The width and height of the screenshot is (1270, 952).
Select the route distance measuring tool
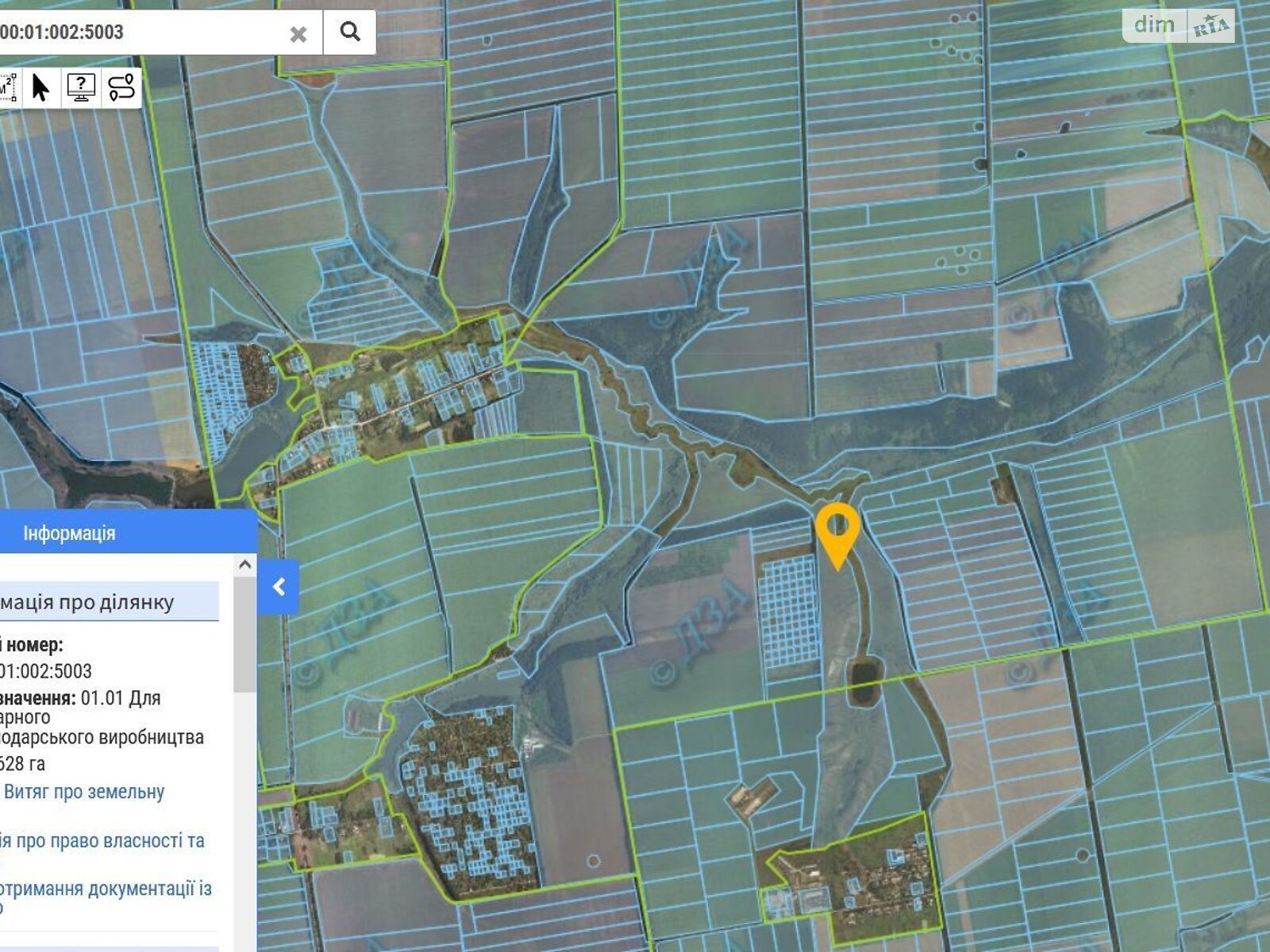tap(121, 87)
